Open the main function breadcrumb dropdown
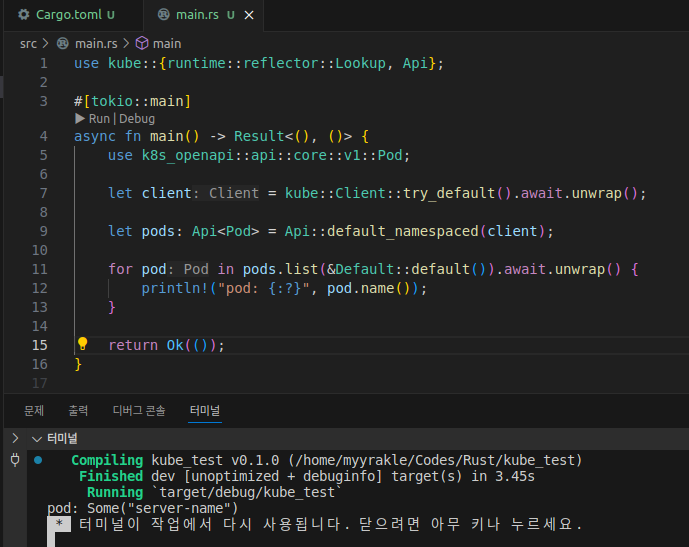689x547 pixels. [x=167, y=43]
